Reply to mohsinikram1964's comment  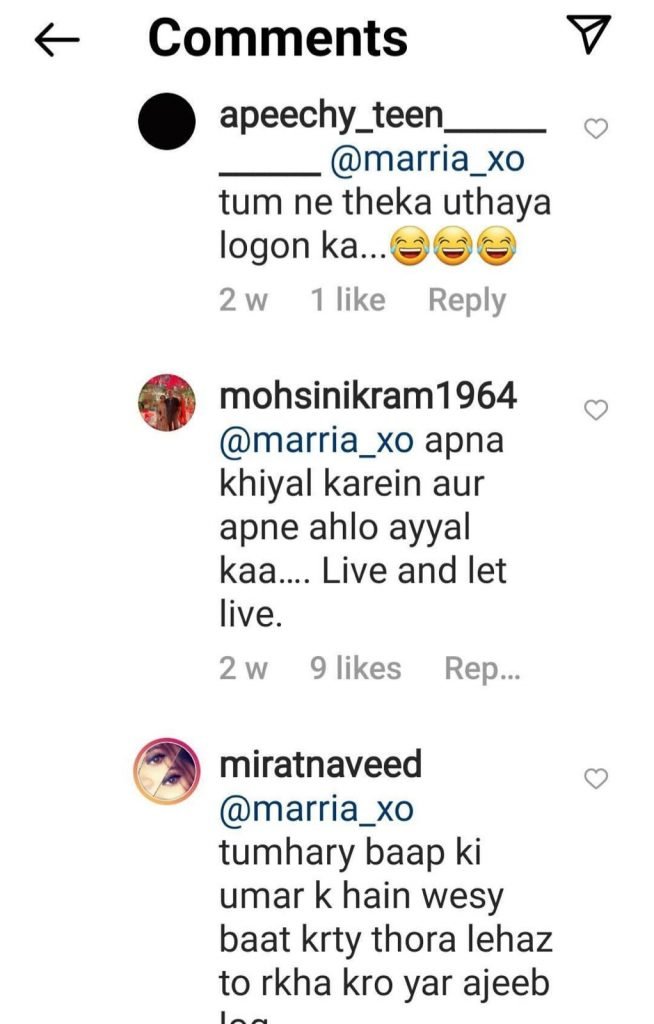(482, 668)
